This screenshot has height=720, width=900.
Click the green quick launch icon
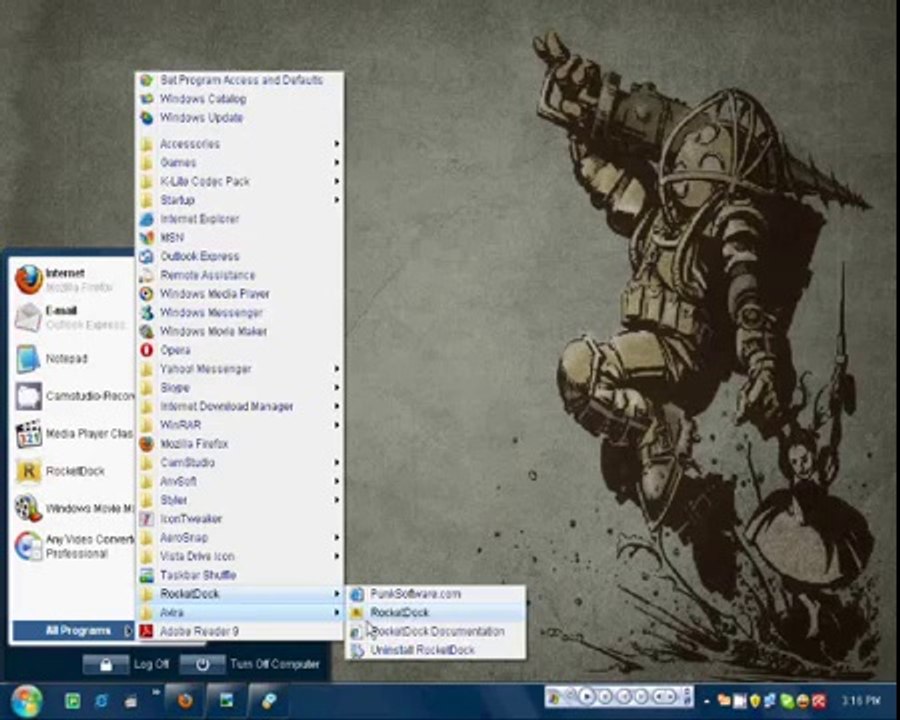(73, 701)
